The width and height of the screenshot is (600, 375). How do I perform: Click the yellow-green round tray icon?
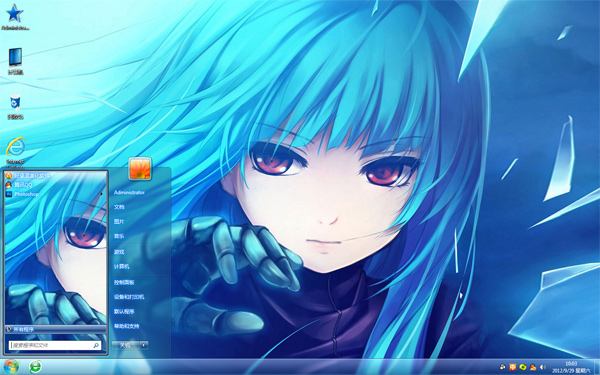click(x=523, y=367)
